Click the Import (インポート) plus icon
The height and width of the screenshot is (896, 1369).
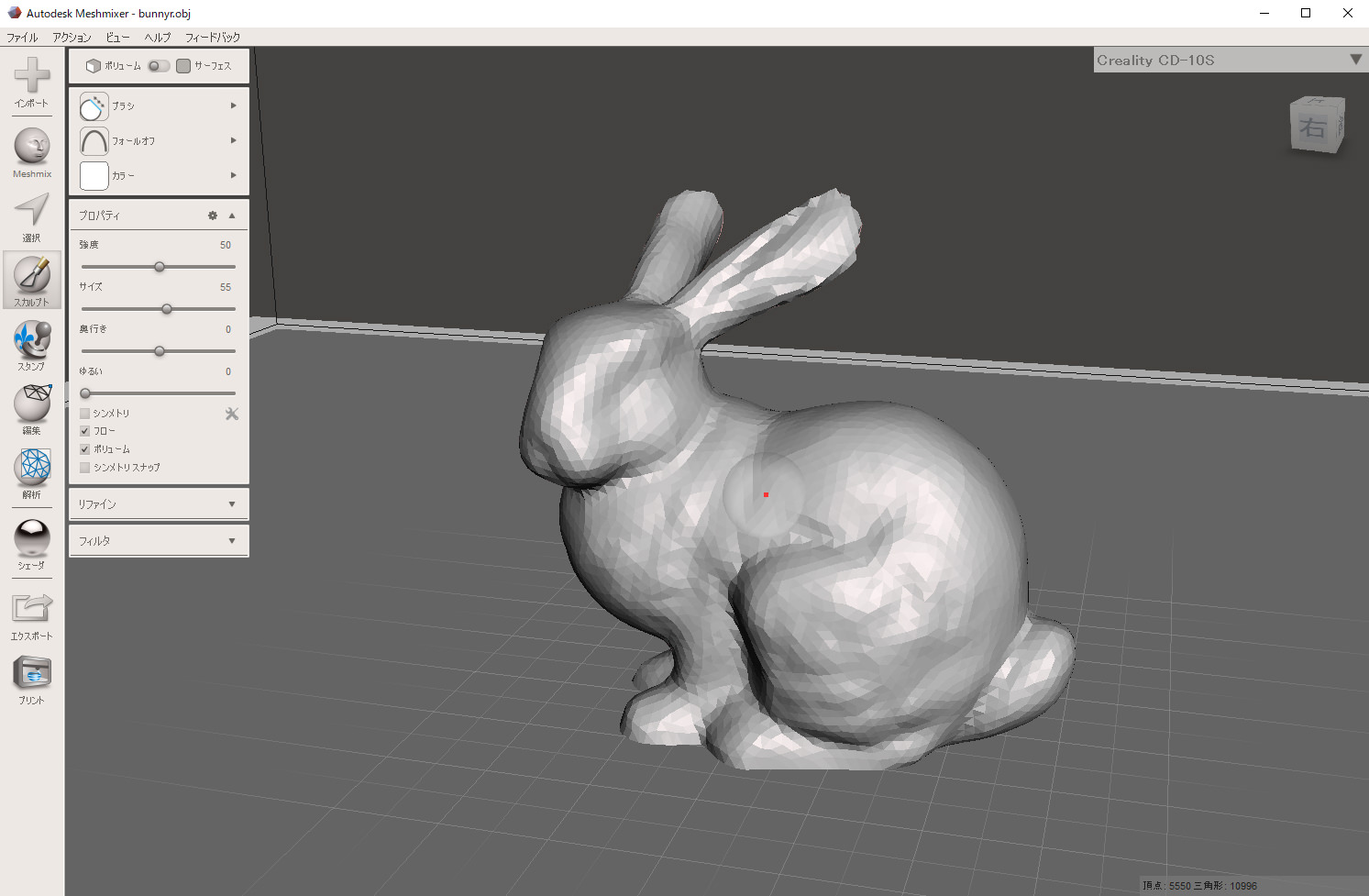pyautogui.click(x=32, y=75)
